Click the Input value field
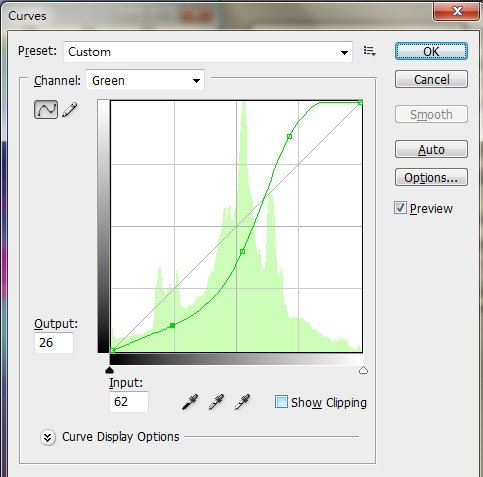The height and width of the screenshot is (477, 483). 129,402
